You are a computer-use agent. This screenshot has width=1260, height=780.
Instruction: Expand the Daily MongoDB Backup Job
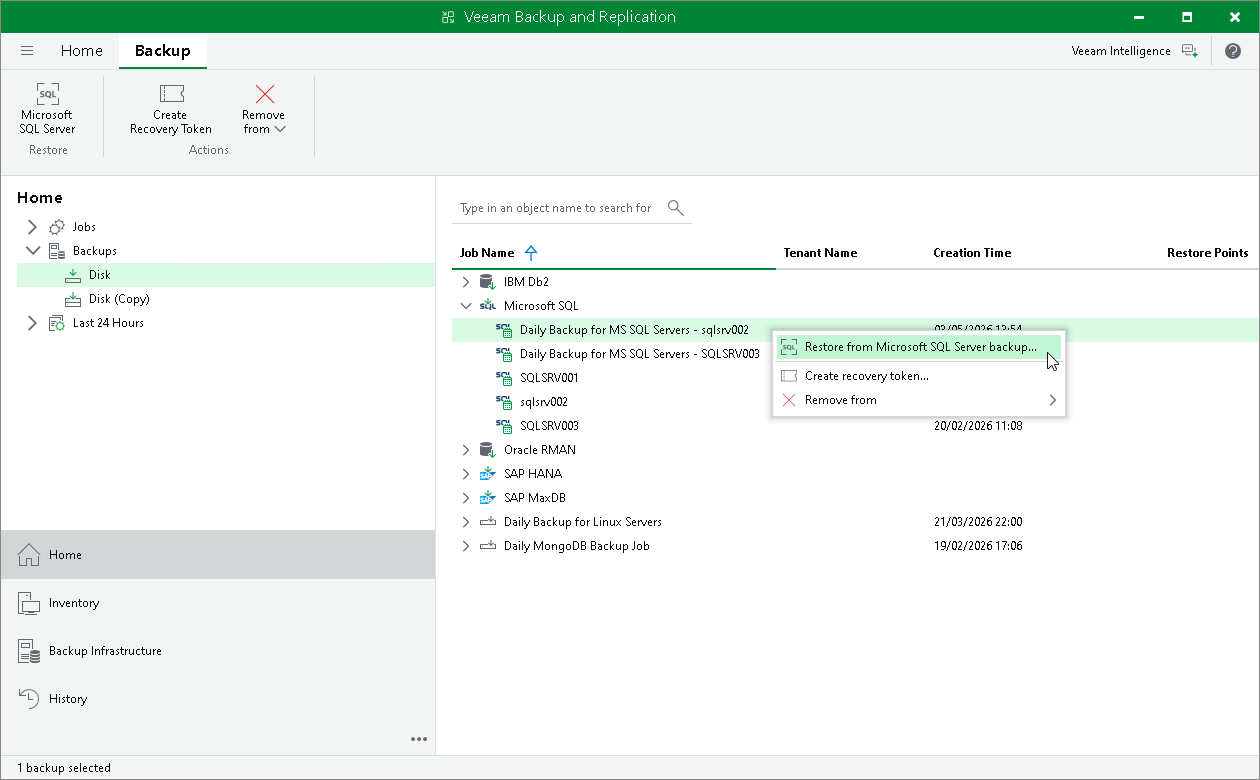click(465, 546)
